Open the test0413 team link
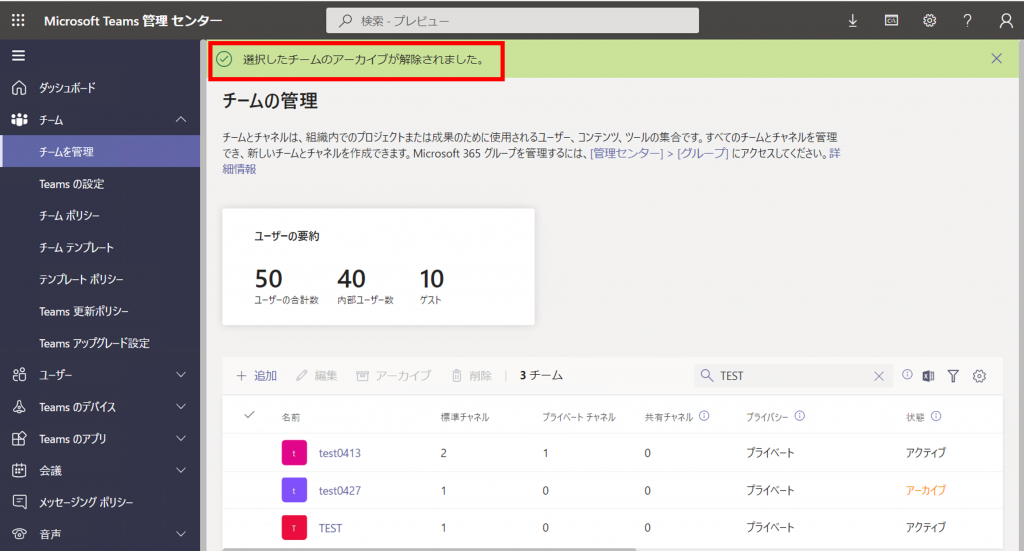1024x551 pixels. coord(339,453)
